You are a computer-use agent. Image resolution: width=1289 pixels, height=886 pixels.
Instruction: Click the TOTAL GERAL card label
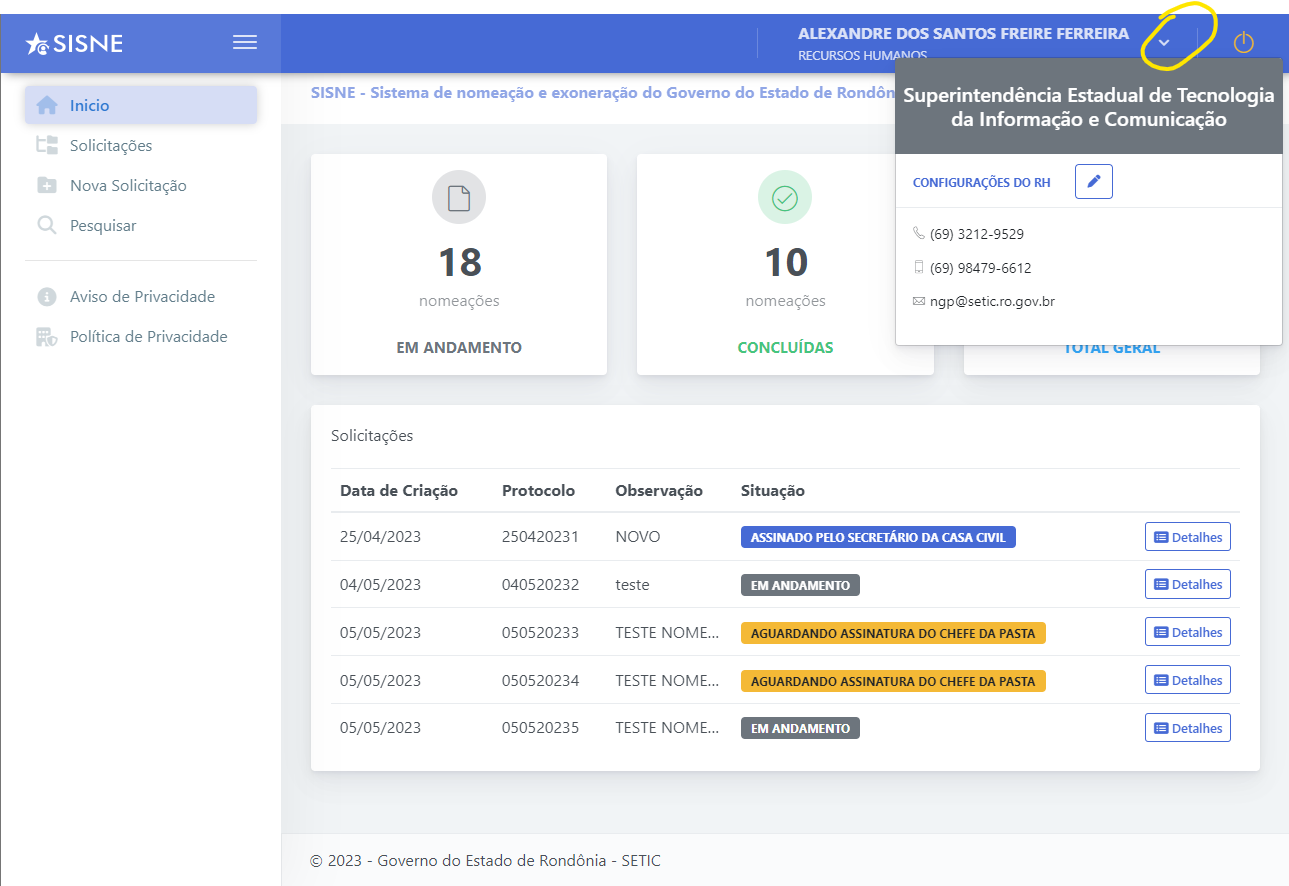click(1111, 349)
